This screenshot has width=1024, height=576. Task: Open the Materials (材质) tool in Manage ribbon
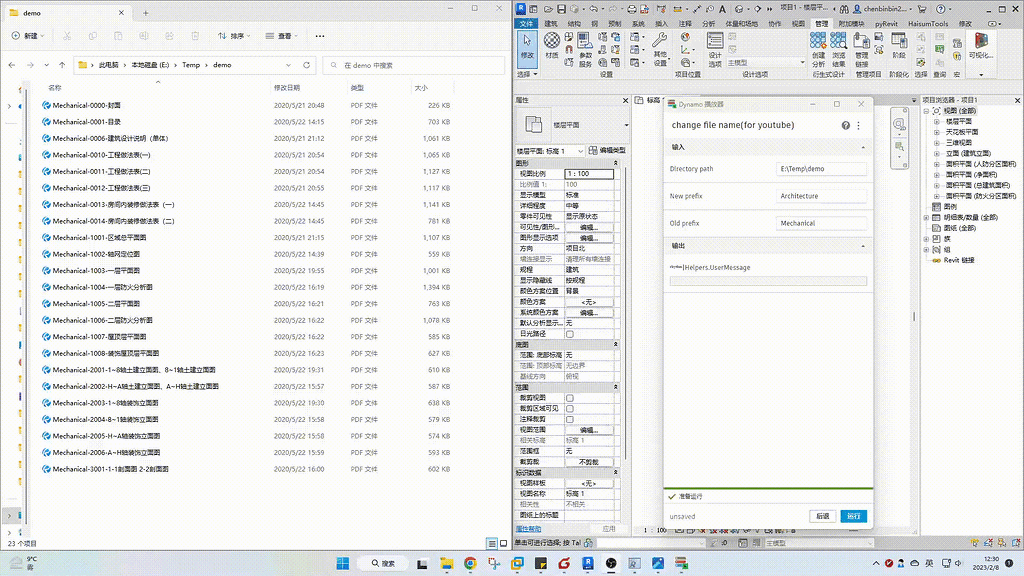tap(550, 45)
